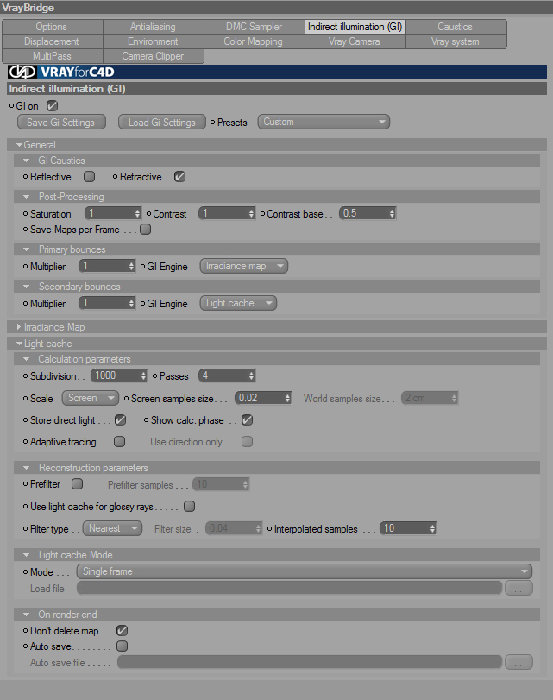Click Primary bounces Multiplier field
The width and height of the screenshot is (553, 700).
(x=107, y=266)
